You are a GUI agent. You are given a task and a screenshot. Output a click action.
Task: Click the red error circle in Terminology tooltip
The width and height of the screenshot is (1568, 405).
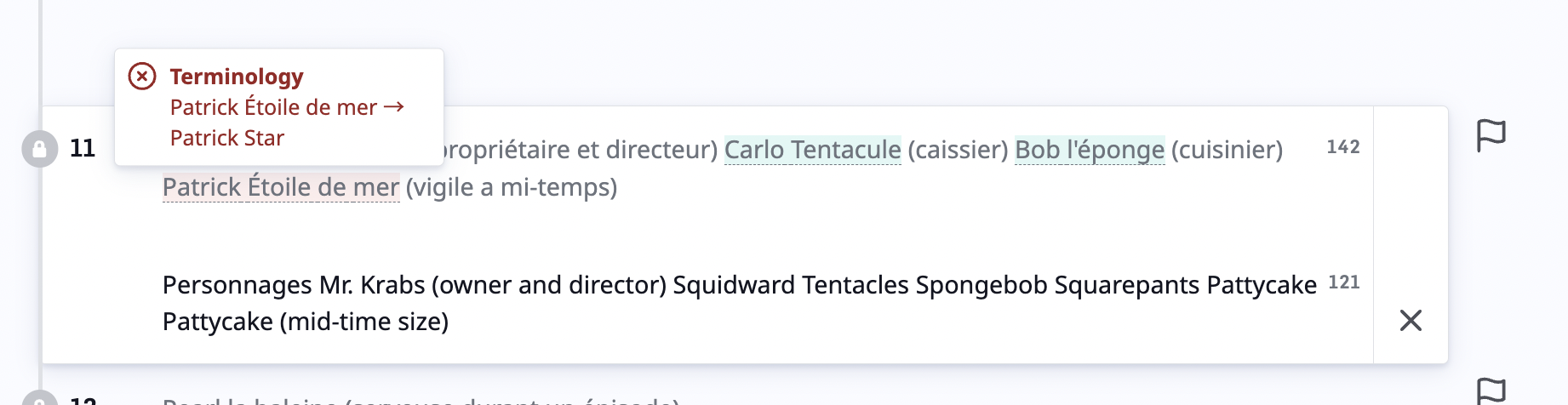142,77
